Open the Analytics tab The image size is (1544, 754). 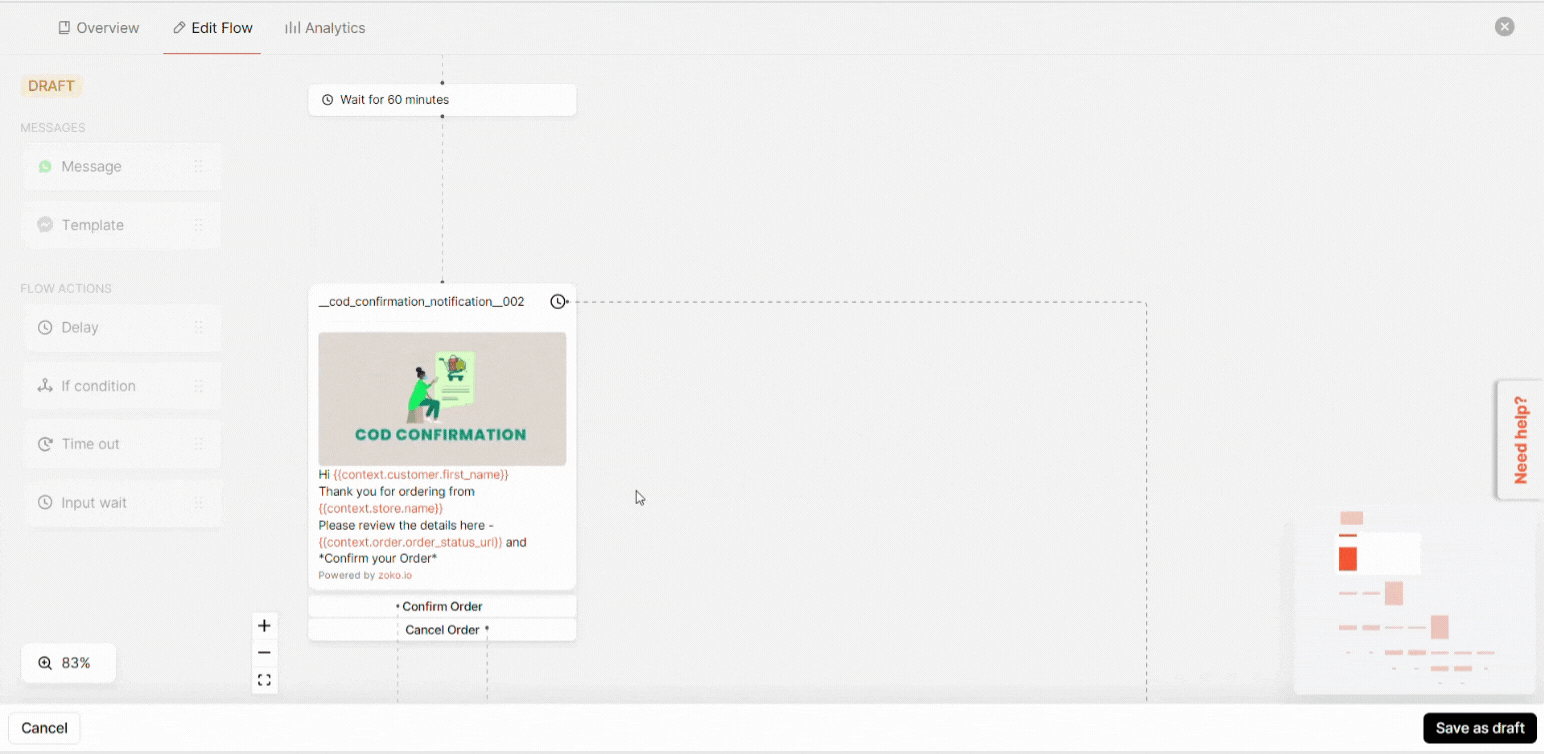325,28
